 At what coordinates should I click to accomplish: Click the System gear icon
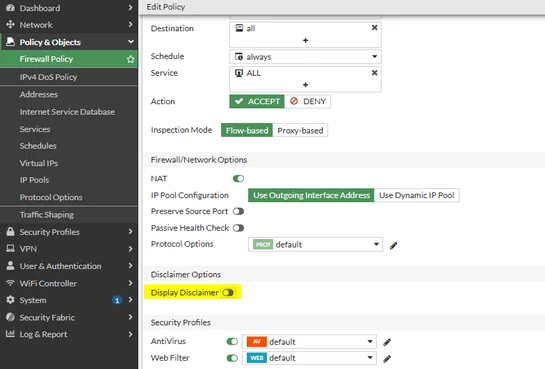point(10,300)
